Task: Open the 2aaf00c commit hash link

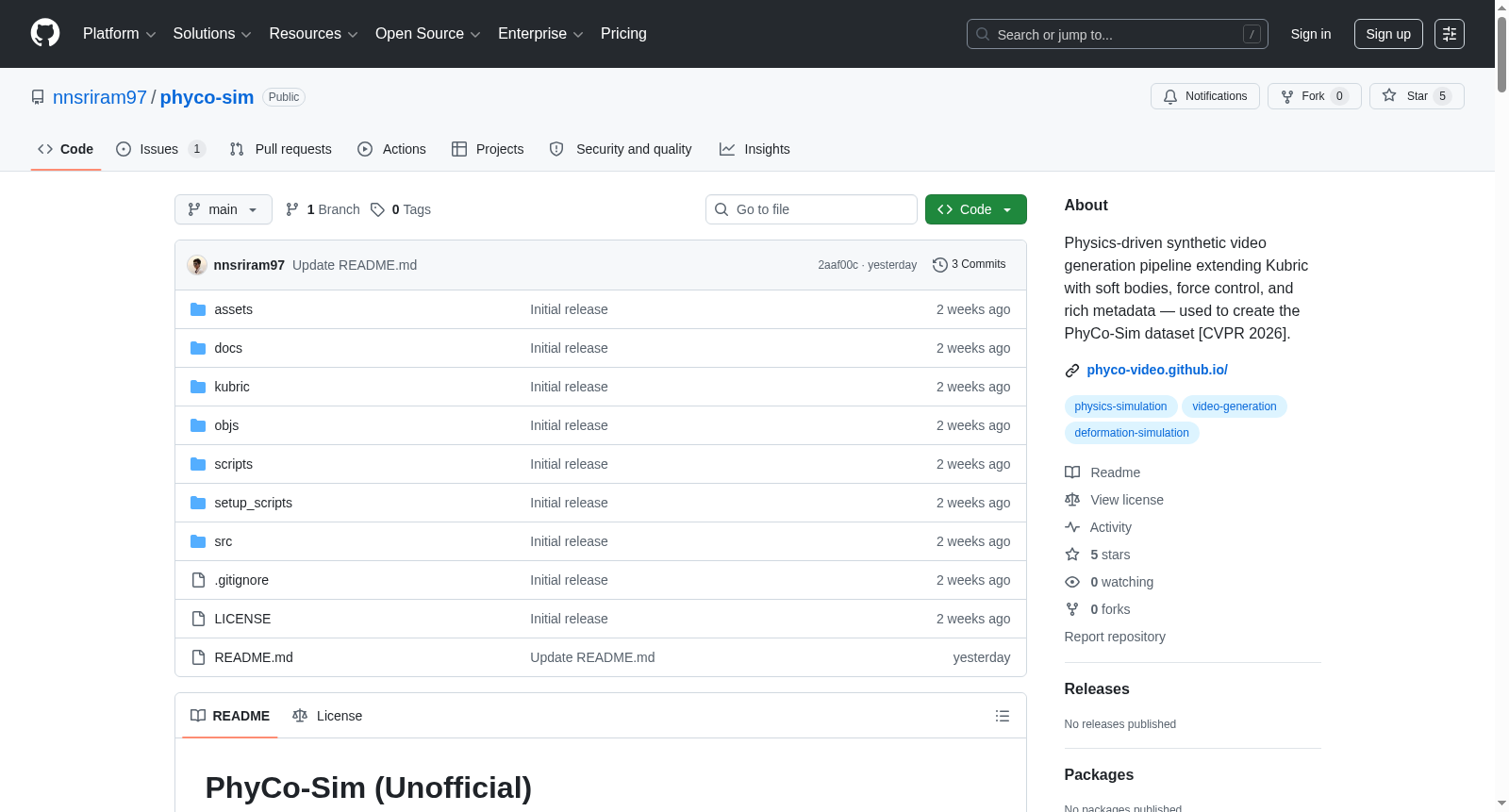Action: pos(838,265)
